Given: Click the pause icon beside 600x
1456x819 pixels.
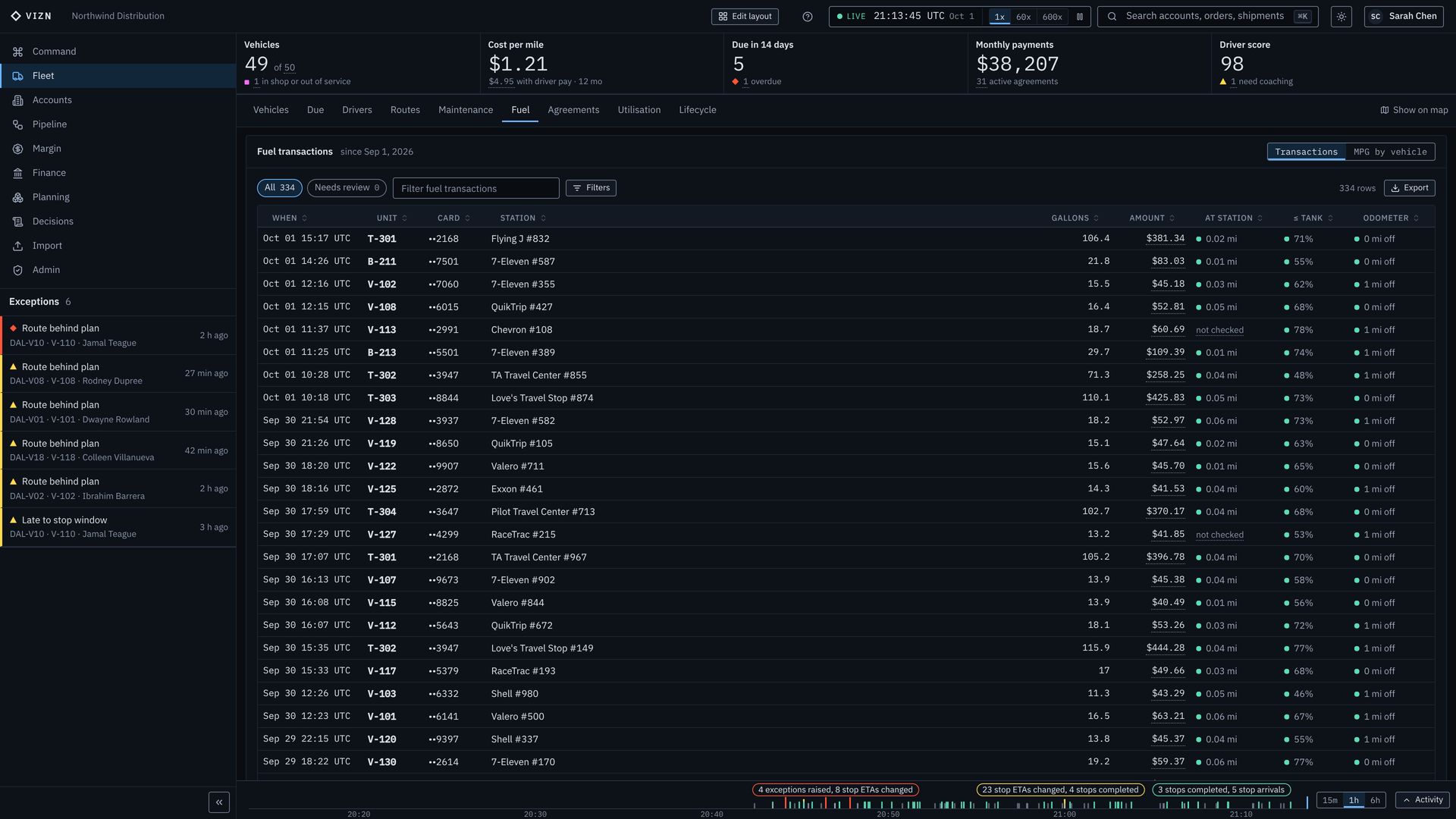Looking at the screenshot, I should [x=1080, y=17].
